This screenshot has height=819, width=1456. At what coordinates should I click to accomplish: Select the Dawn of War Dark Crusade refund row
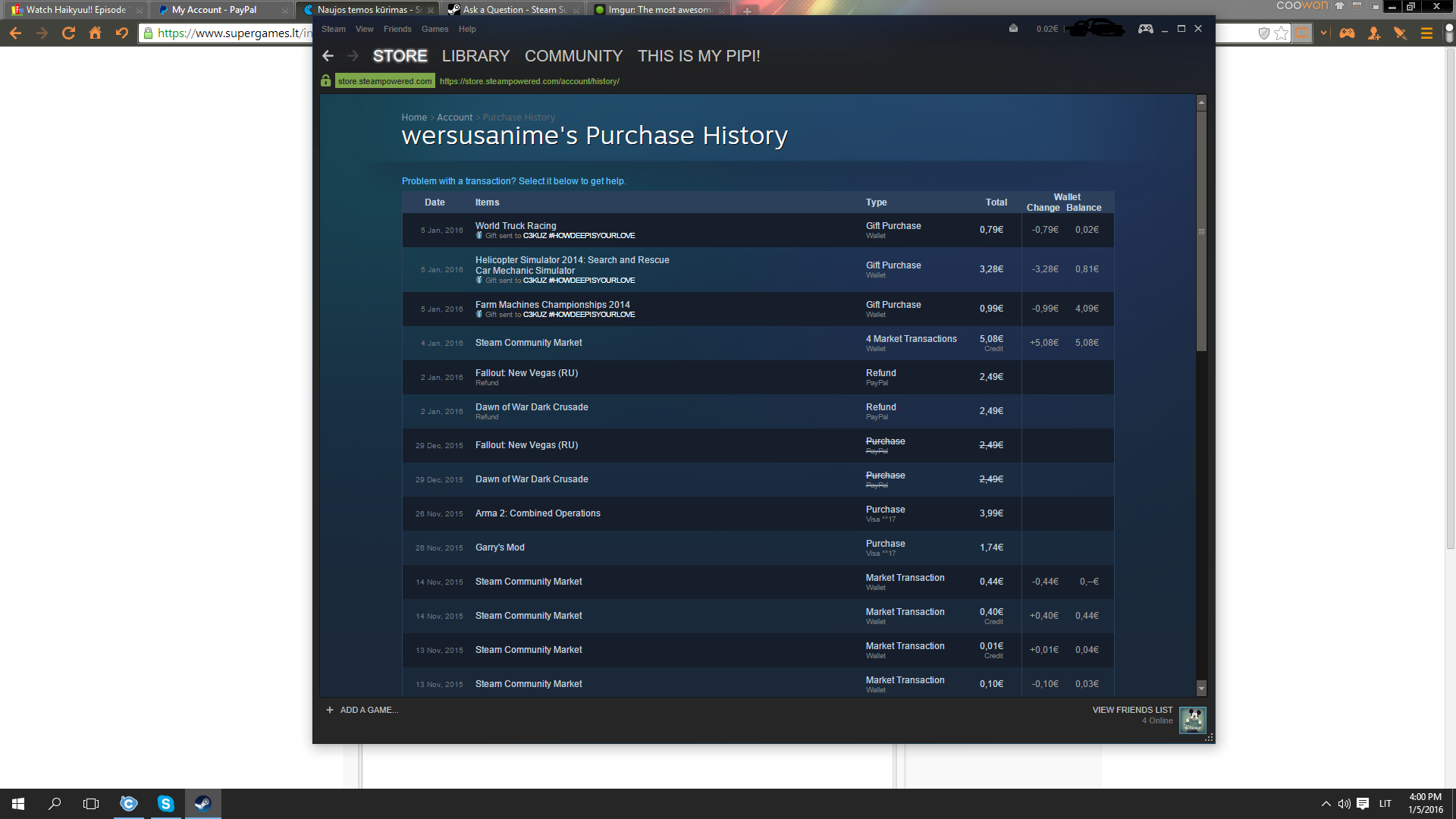tap(758, 411)
